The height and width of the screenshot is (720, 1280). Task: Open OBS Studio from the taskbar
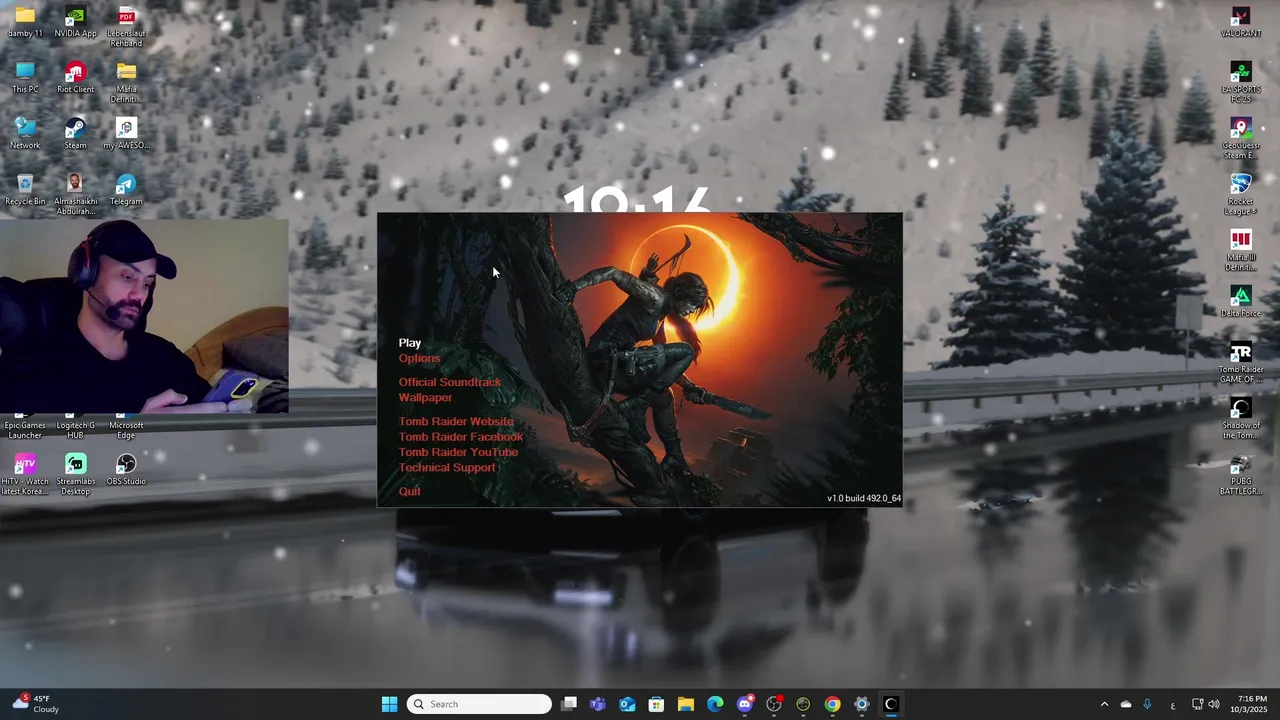(773, 704)
